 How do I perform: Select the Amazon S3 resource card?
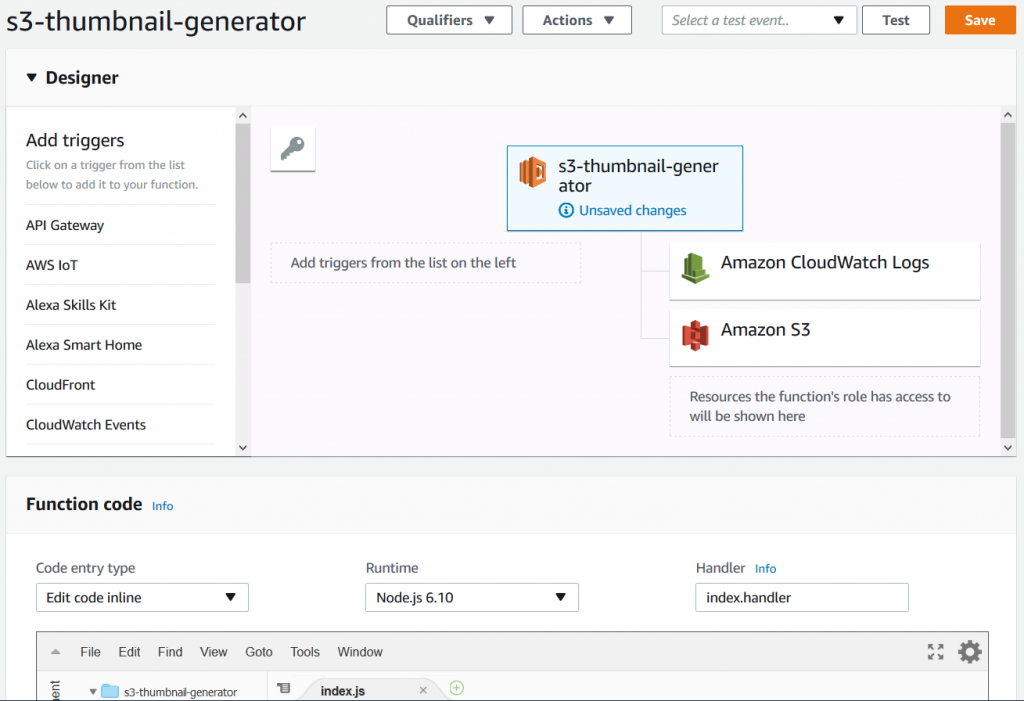click(825, 338)
